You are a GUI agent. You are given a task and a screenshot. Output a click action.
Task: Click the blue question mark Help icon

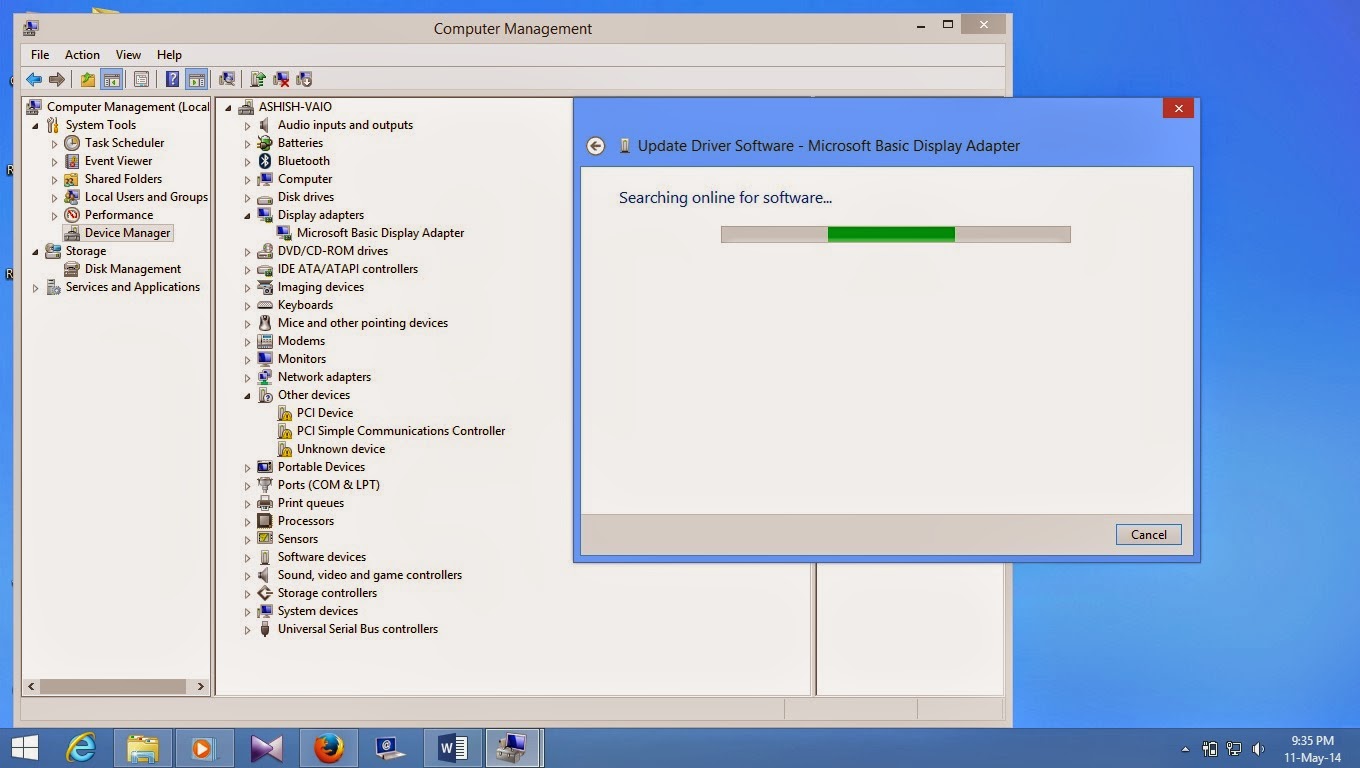tap(173, 79)
